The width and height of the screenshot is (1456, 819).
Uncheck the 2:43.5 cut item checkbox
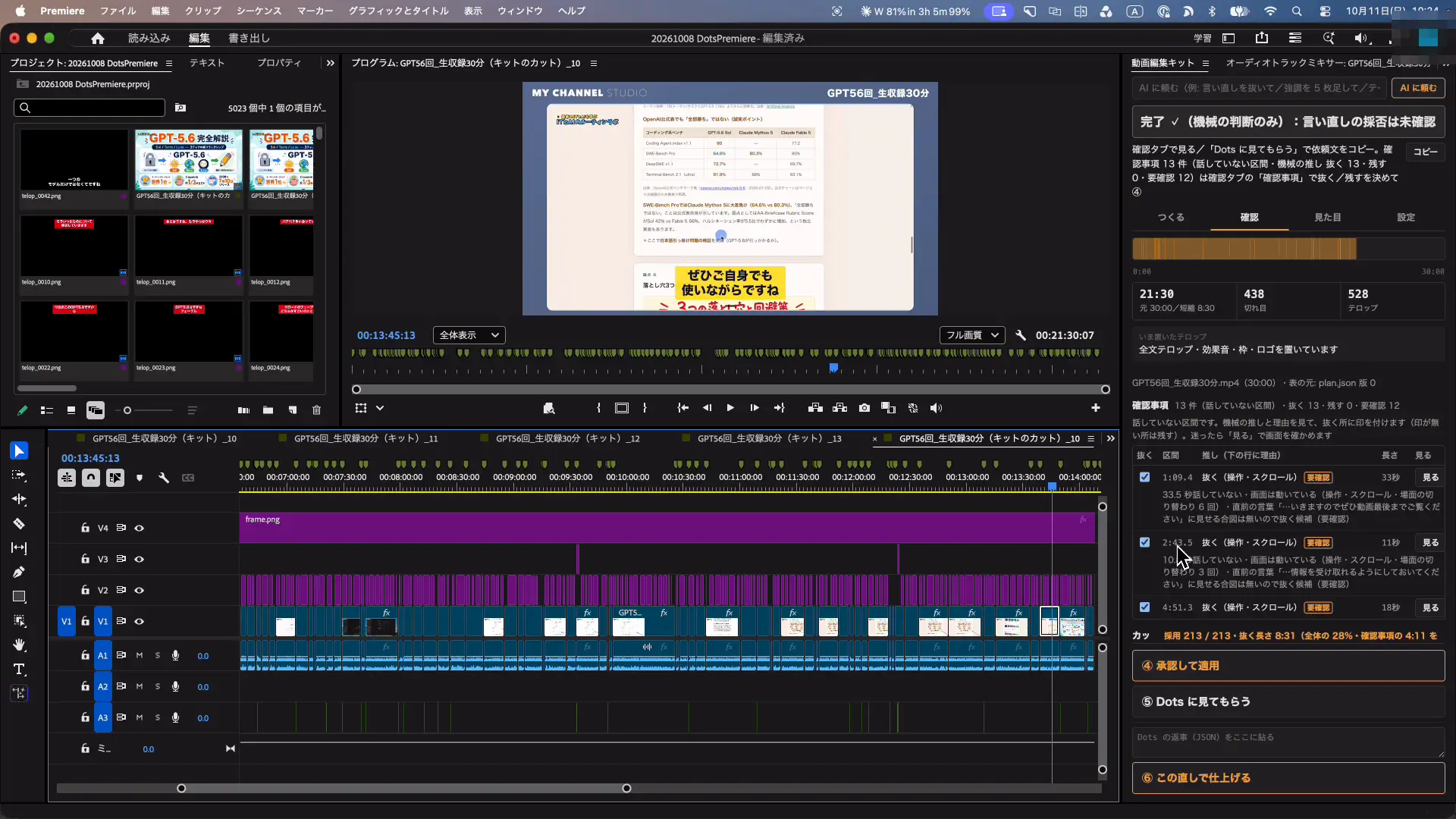click(x=1144, y=543)
